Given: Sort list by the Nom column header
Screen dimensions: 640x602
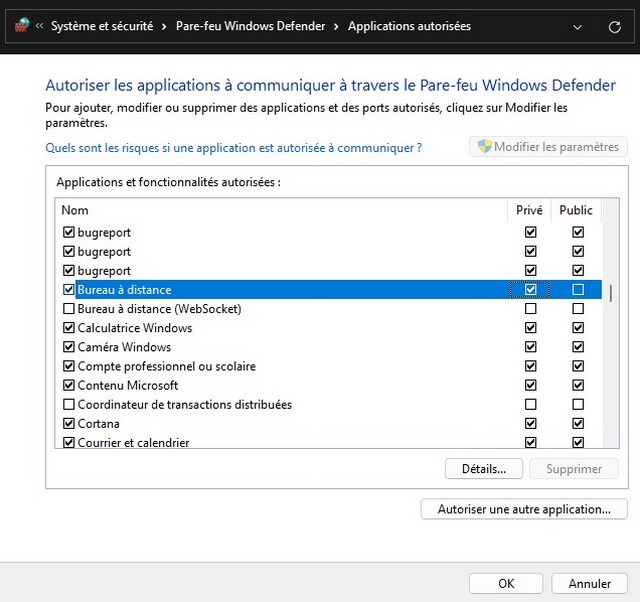Looking at the screenshot, I should 281,210.
